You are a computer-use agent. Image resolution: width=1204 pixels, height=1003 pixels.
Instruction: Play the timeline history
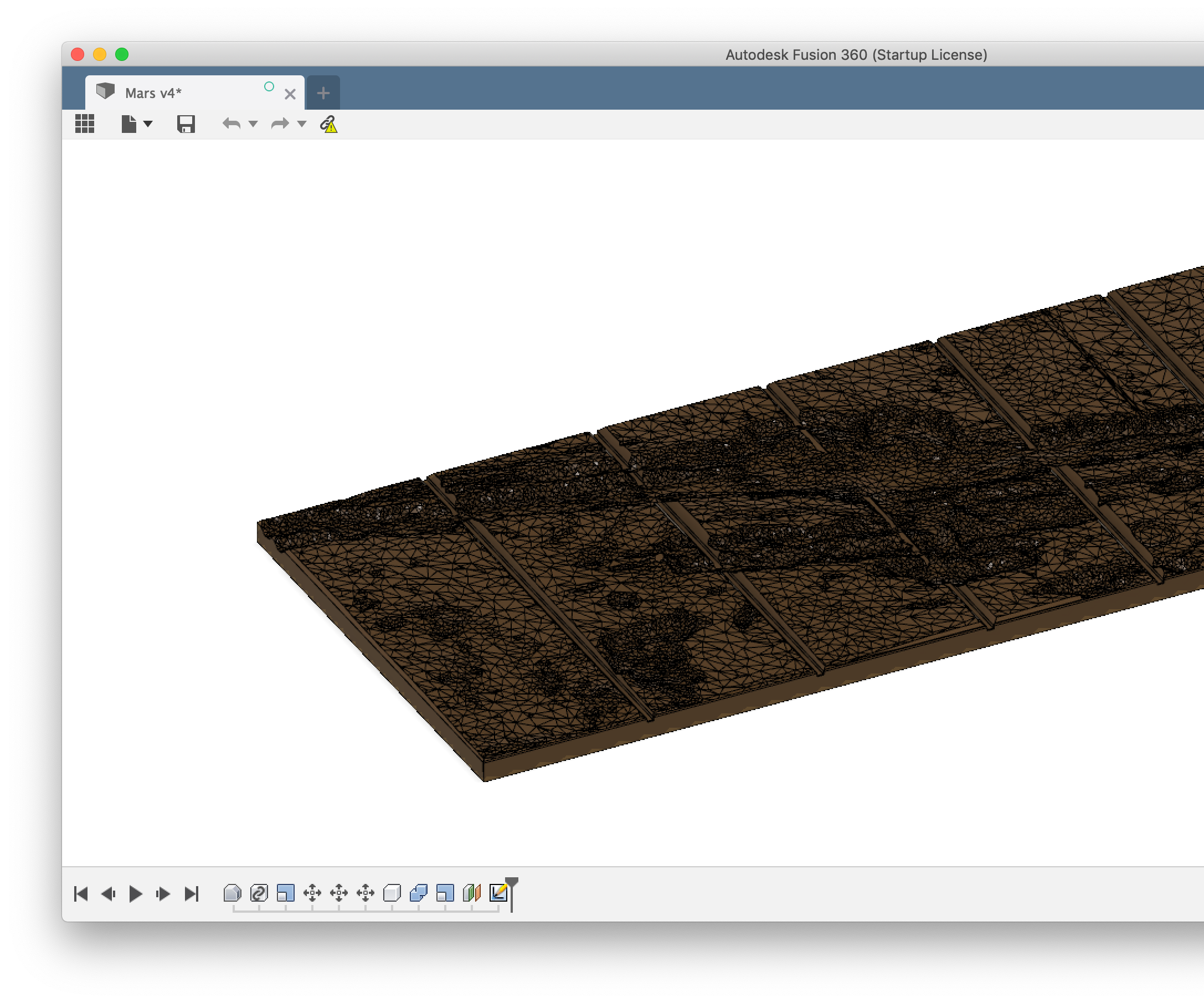[x=135, y=893]
